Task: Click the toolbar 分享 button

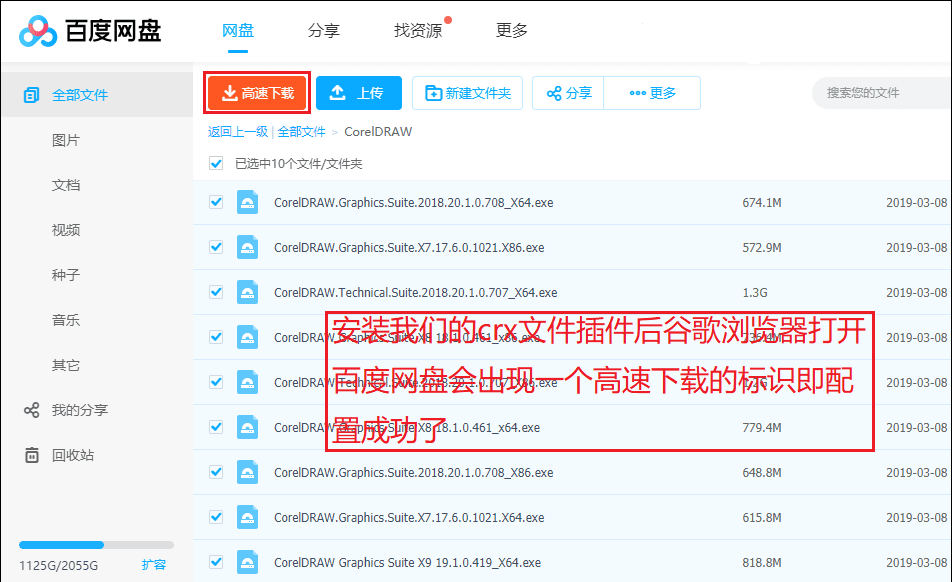Action: [568, 93]
